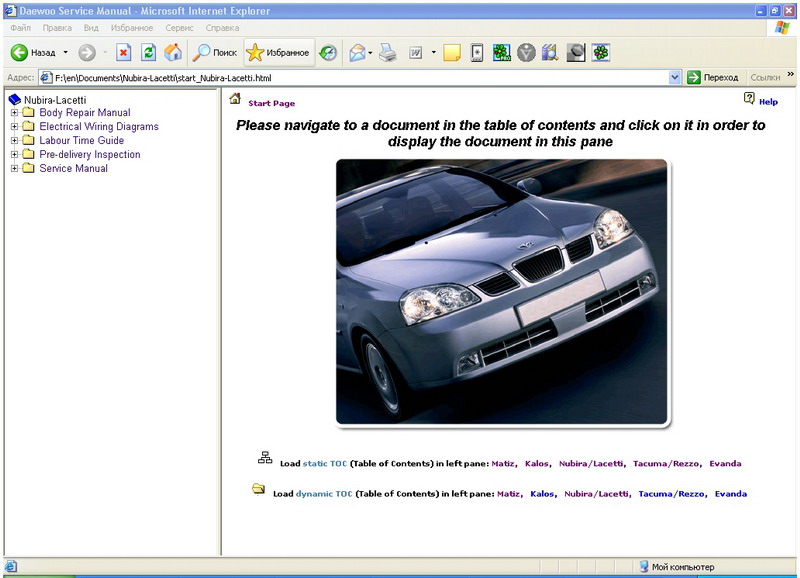This screenshot has width=800, height=578.
Task: Open the History clock icon
Action: point(328,53)
